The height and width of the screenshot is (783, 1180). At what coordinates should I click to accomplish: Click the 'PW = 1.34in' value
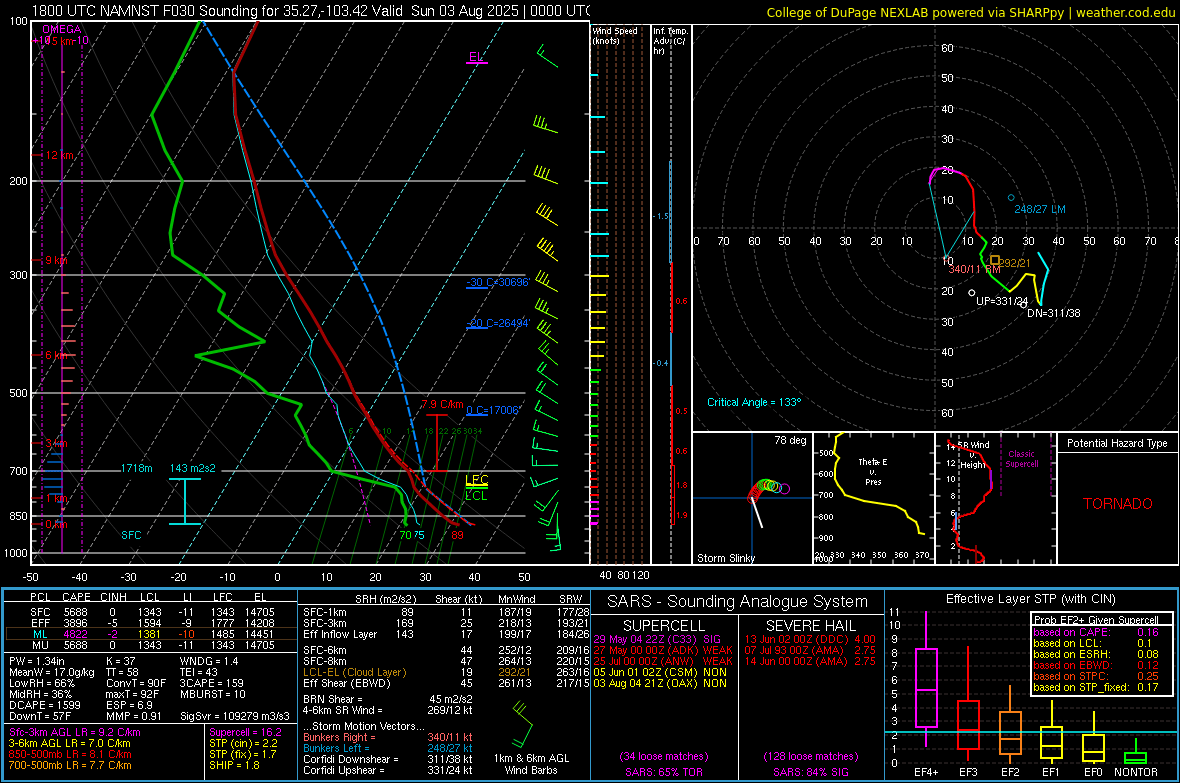pyautogui.click(x=37, y=661)
